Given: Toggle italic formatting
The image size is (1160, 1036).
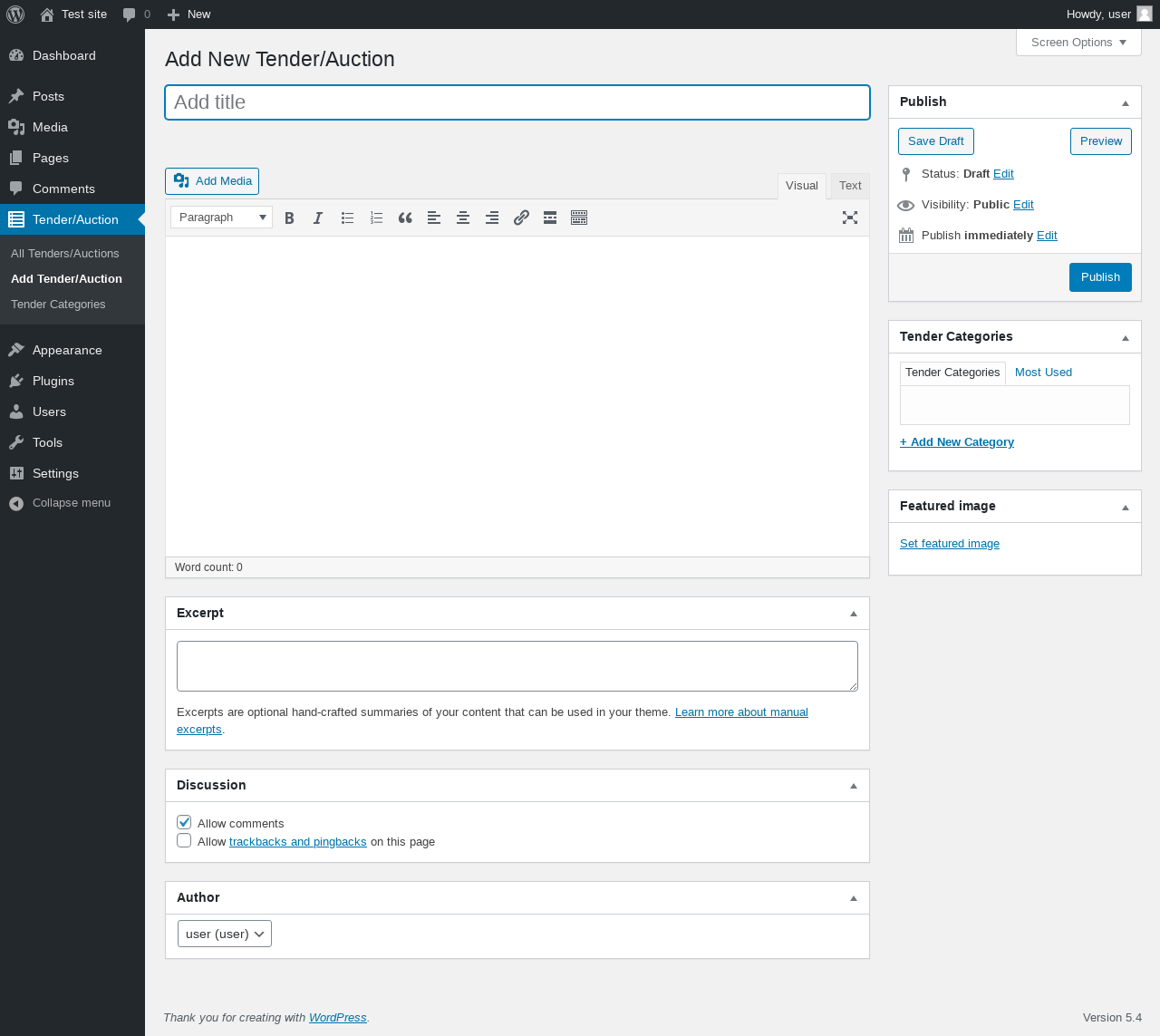Looking at the screenshot, I should (x=318, y=218).
